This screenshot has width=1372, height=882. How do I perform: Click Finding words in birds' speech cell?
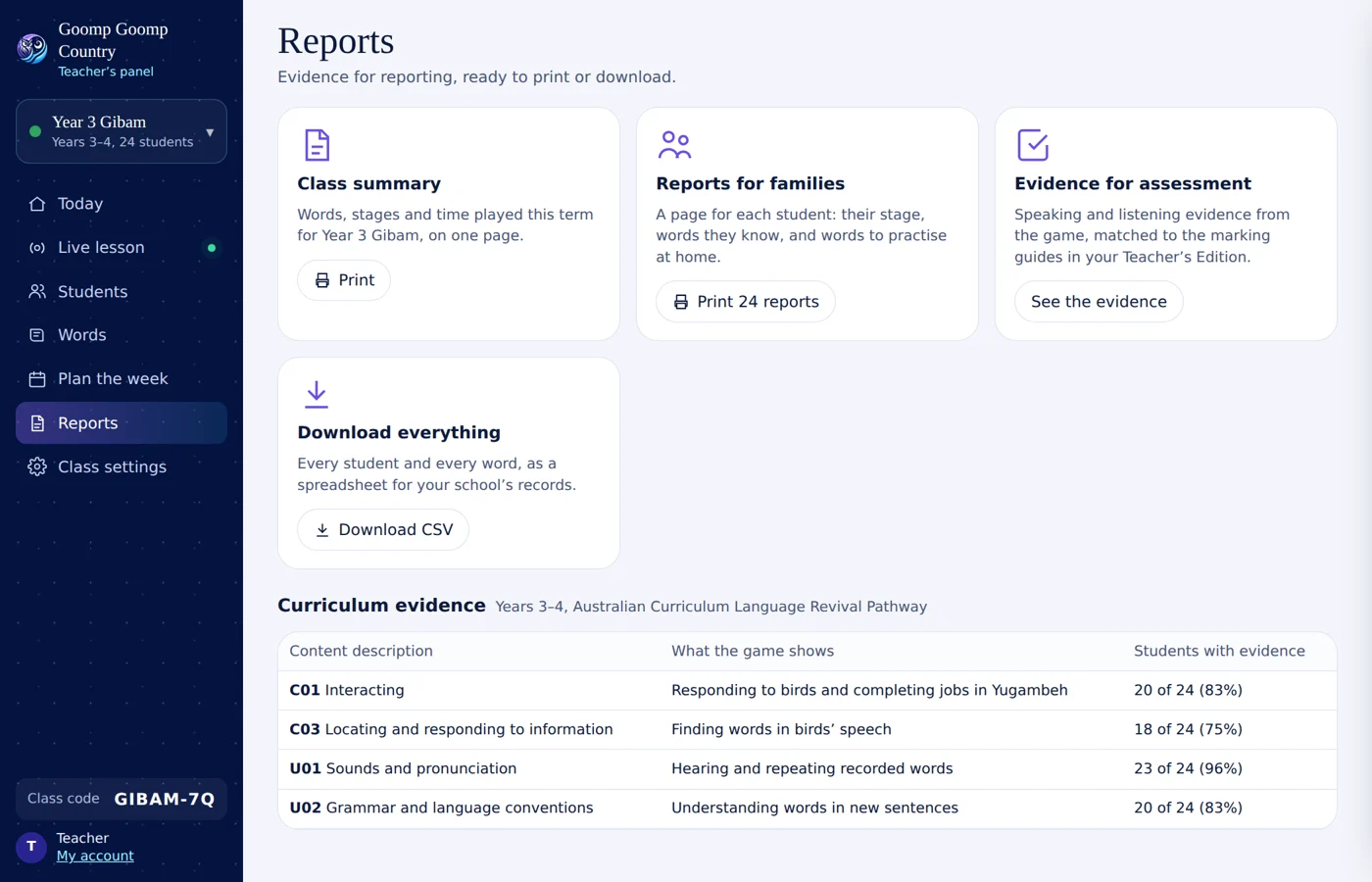781,729
